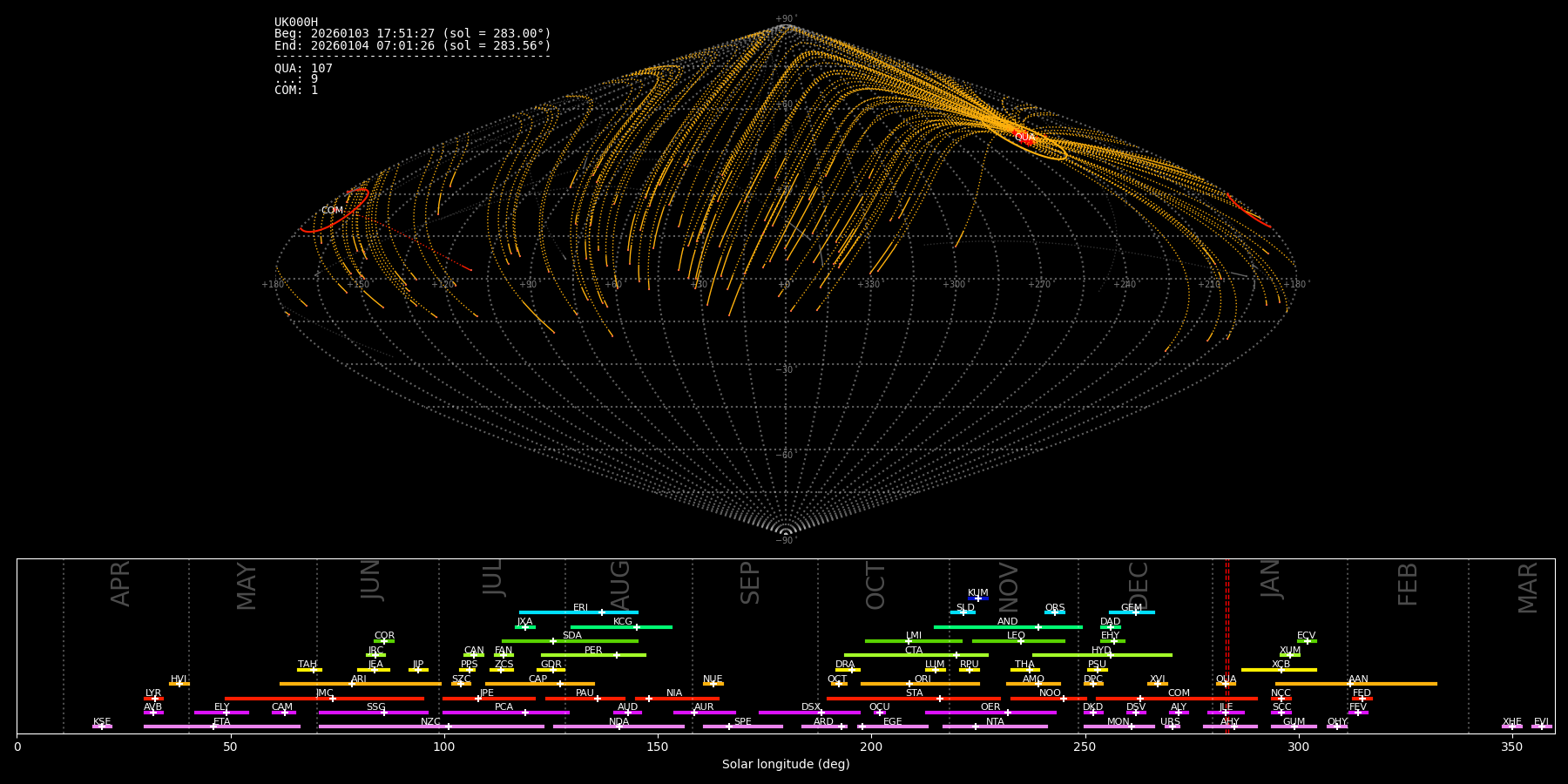Click the -60 latitude label on map
Viewport: 1568px width, 784px height.
785,456
